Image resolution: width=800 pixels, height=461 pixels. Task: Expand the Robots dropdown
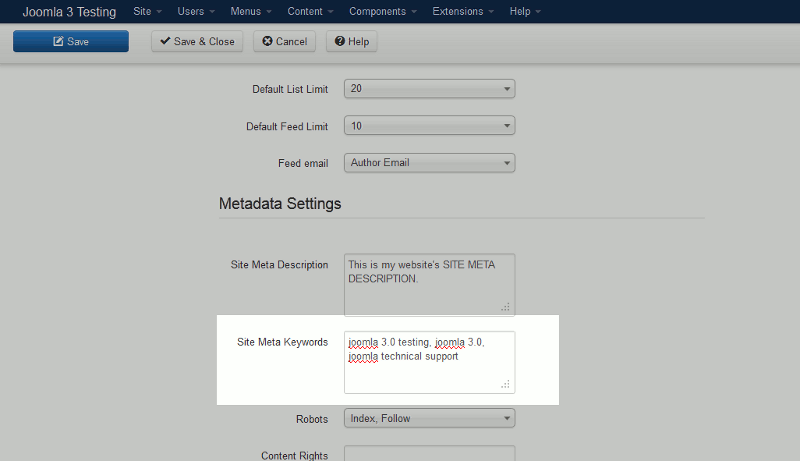[x=430, y=418]
